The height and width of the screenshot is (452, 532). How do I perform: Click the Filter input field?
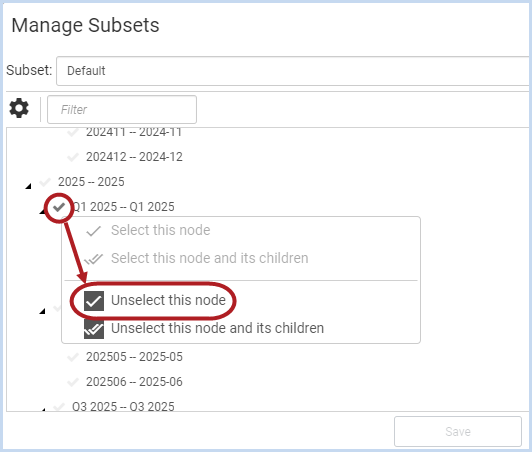(122, 109)
